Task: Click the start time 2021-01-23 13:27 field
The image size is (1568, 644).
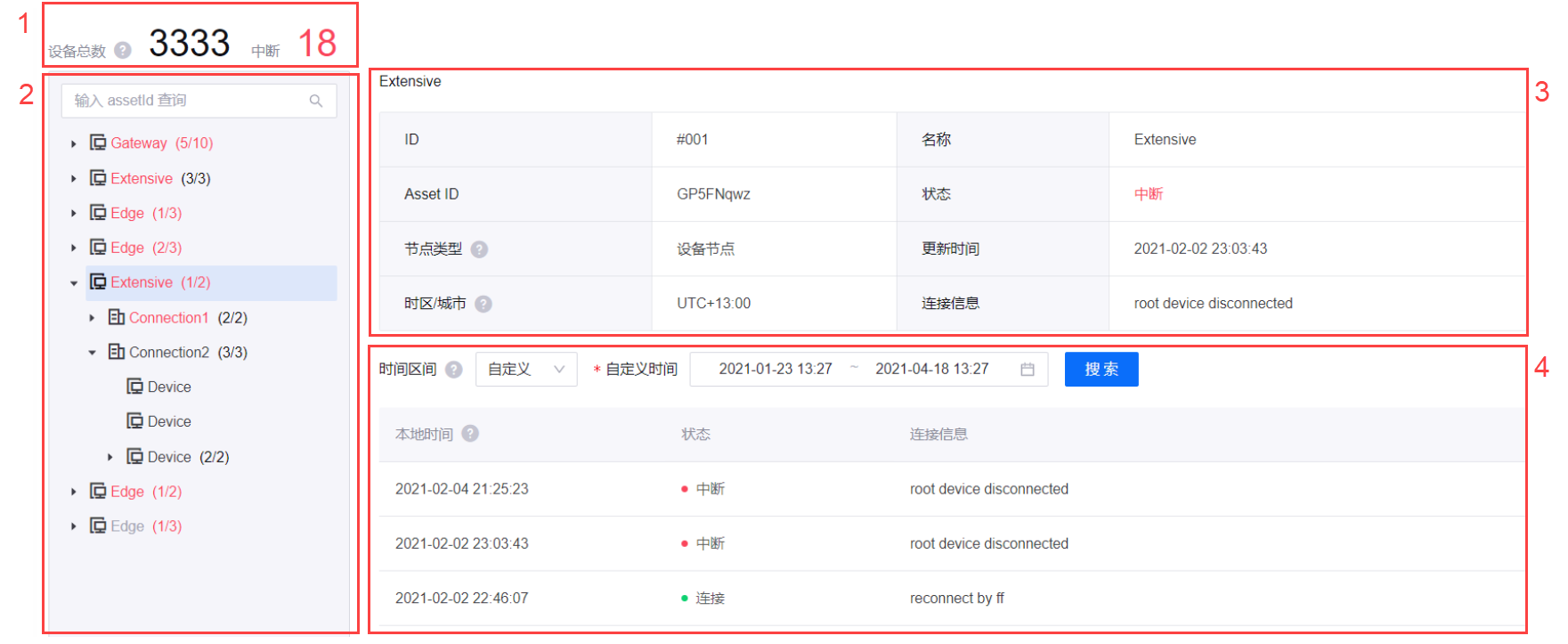Action: 776,370
